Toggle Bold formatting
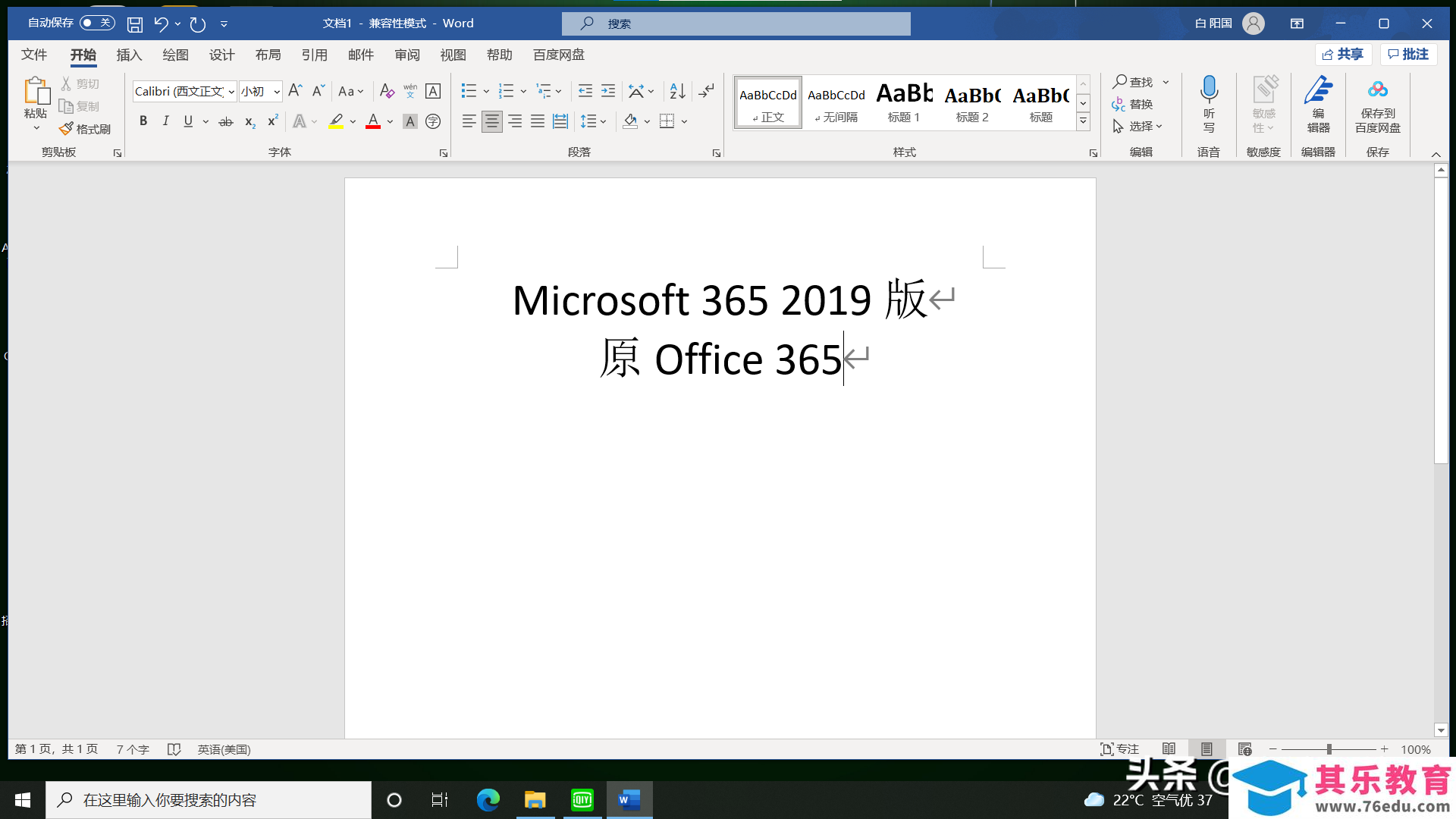The height and width of the screenshot is (819, 1456). [x=143, y=121]
